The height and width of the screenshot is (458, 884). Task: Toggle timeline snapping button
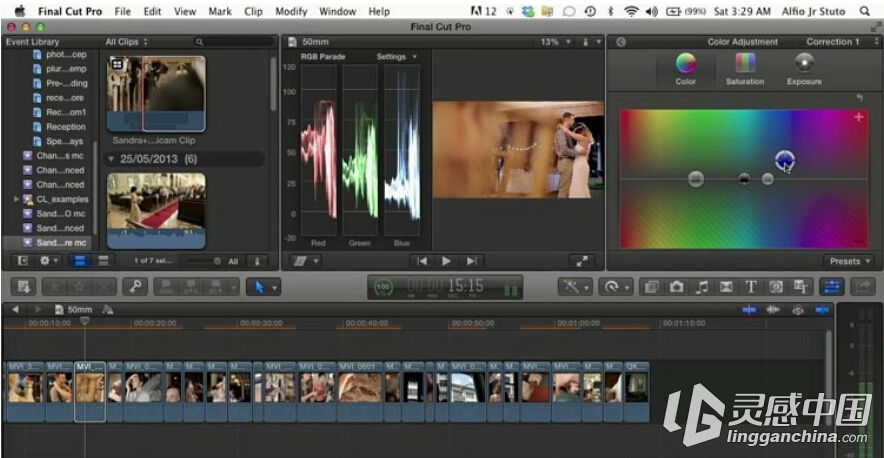[x=822, y=309]
